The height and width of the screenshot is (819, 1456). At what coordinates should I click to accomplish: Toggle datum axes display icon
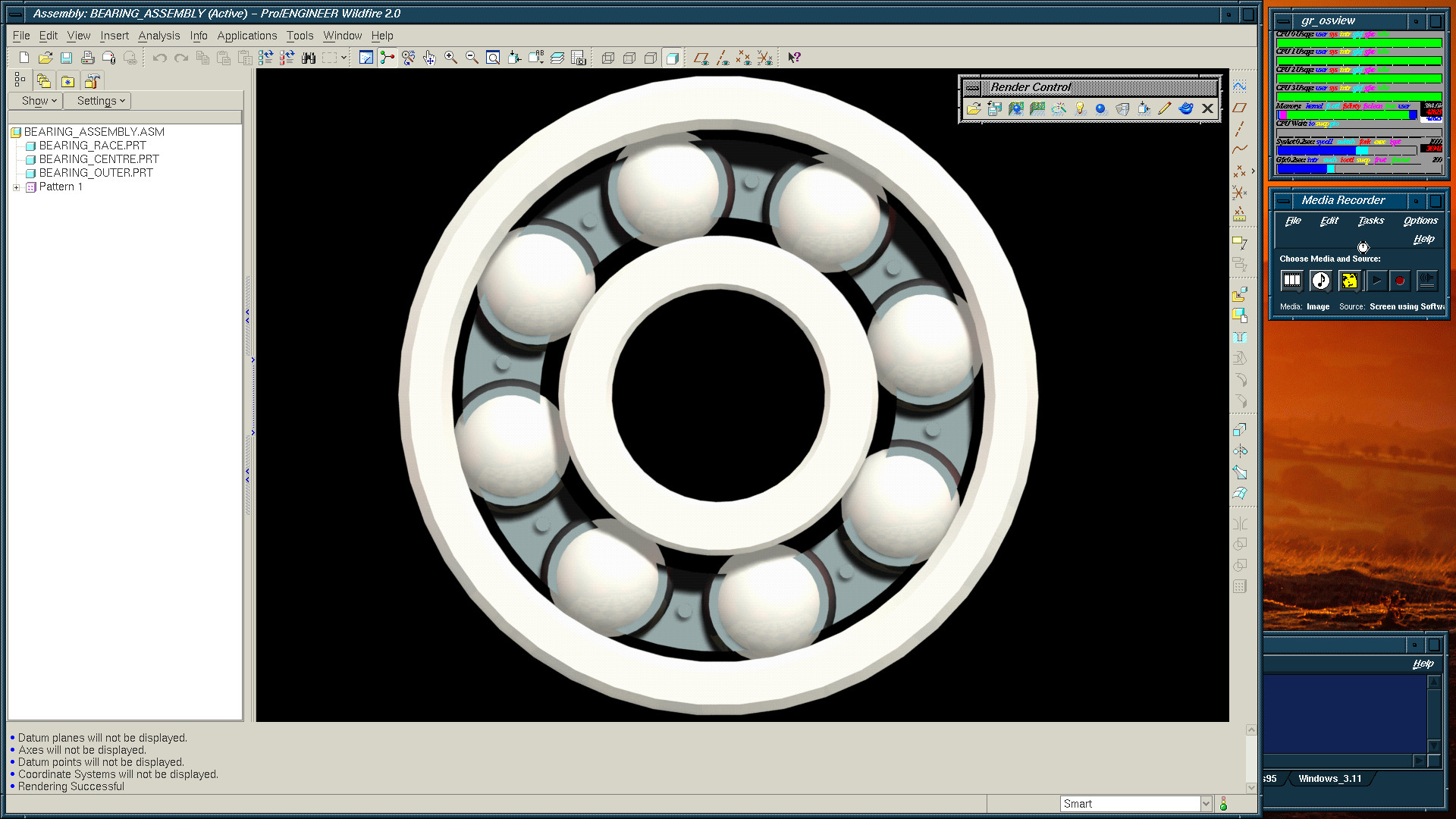722,58
